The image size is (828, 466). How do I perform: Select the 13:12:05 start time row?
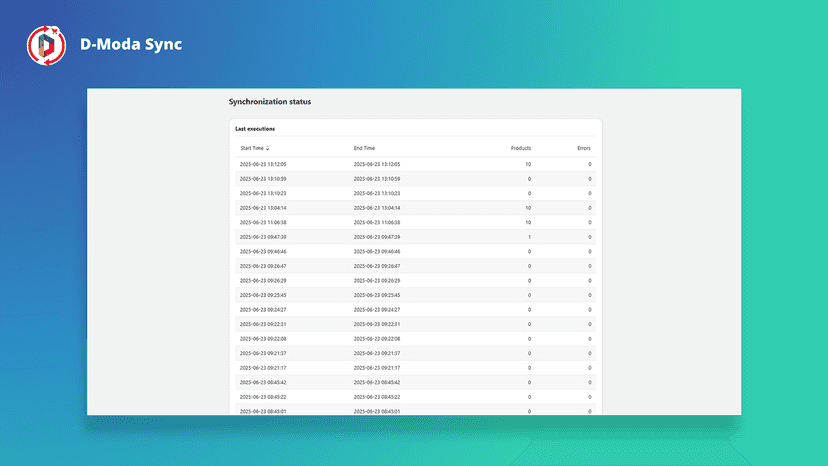[416, 164]
